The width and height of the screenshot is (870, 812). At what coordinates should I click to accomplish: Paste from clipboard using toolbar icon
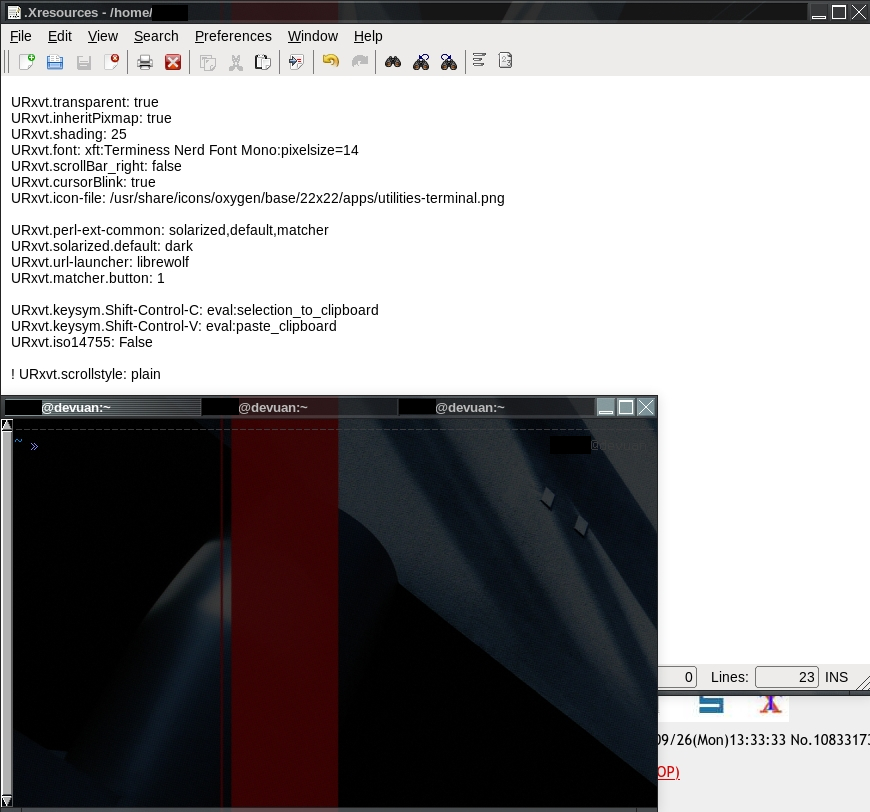coord(263,62)
